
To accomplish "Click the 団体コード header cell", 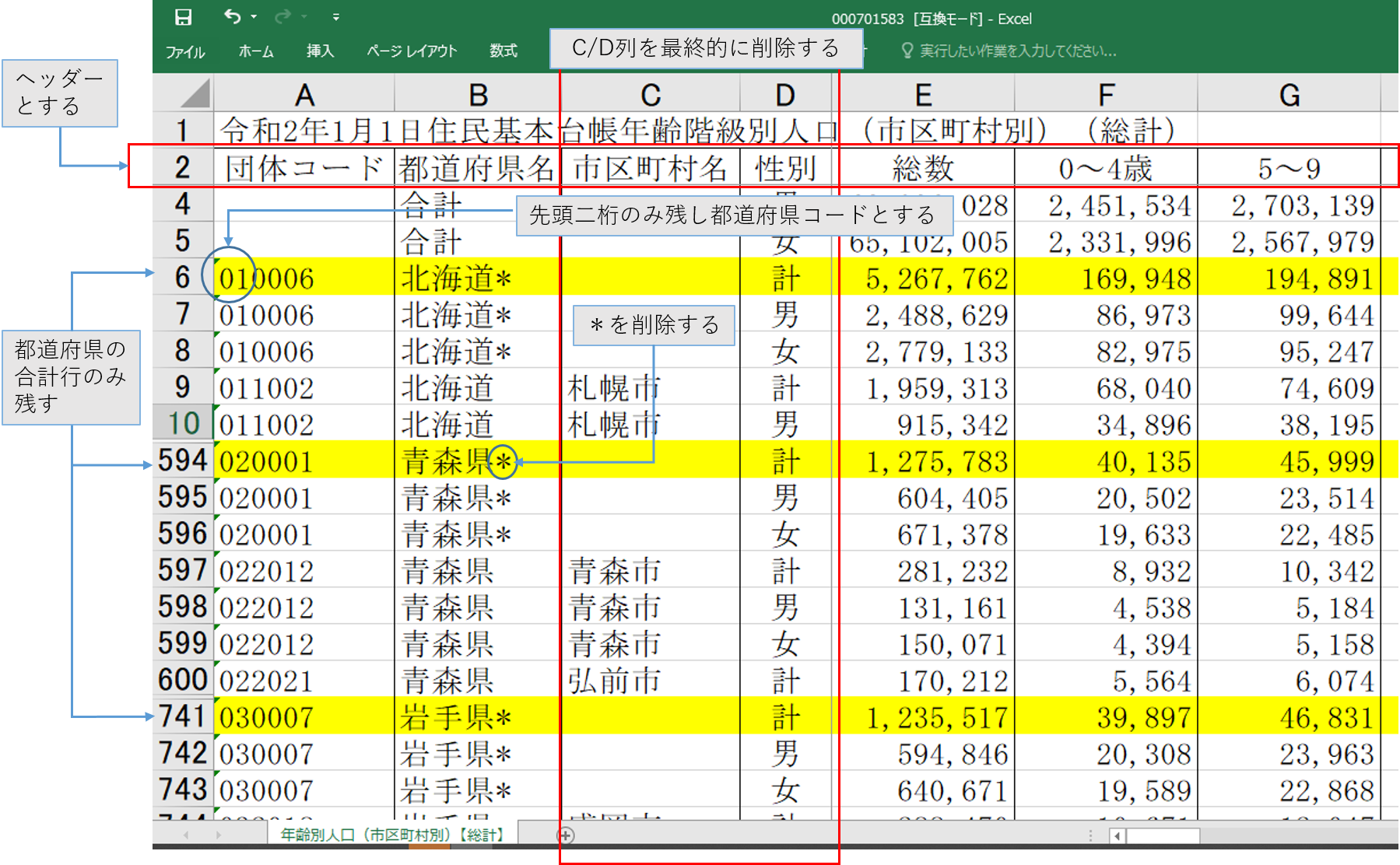I will coord(304,168).
